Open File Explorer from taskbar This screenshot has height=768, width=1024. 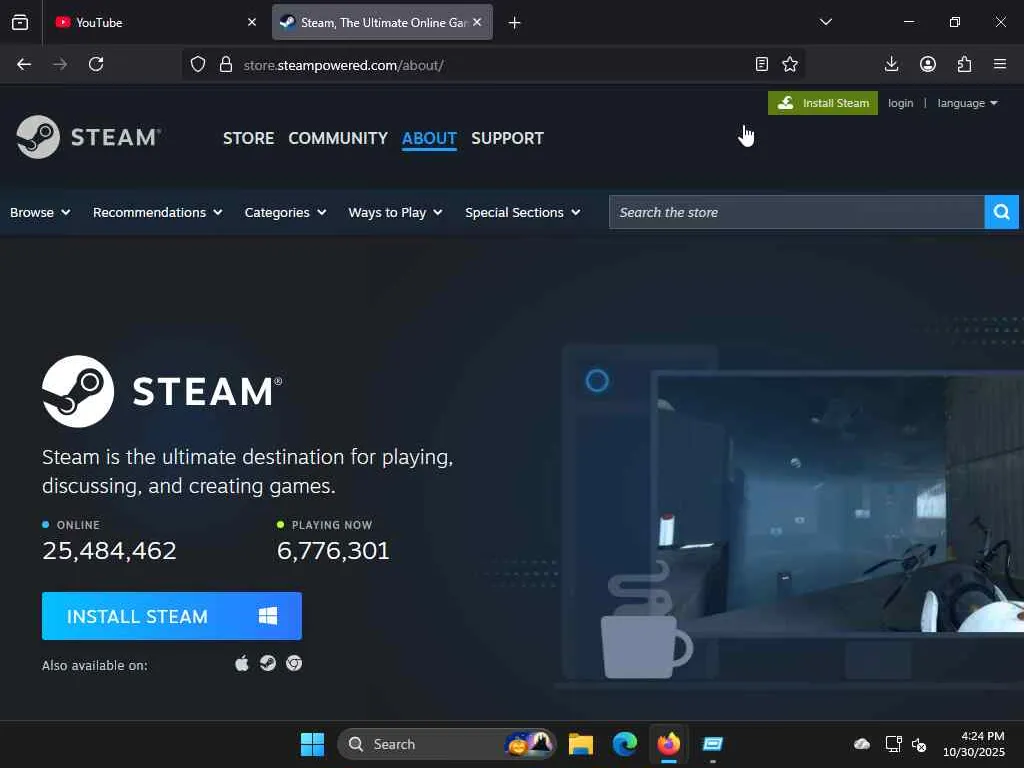[581, 744]
